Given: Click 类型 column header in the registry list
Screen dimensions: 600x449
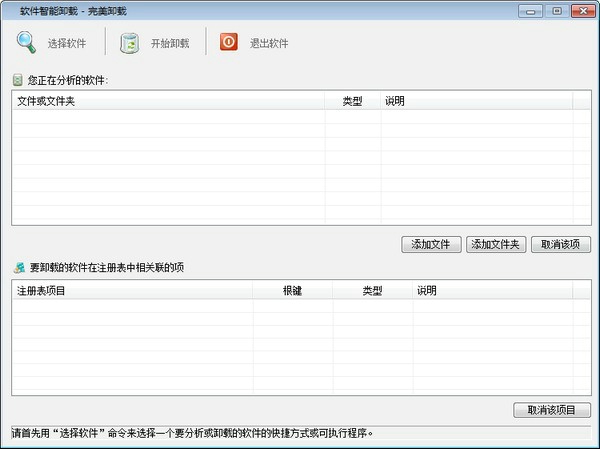Looking at the screenshot, I should (372, 291).
